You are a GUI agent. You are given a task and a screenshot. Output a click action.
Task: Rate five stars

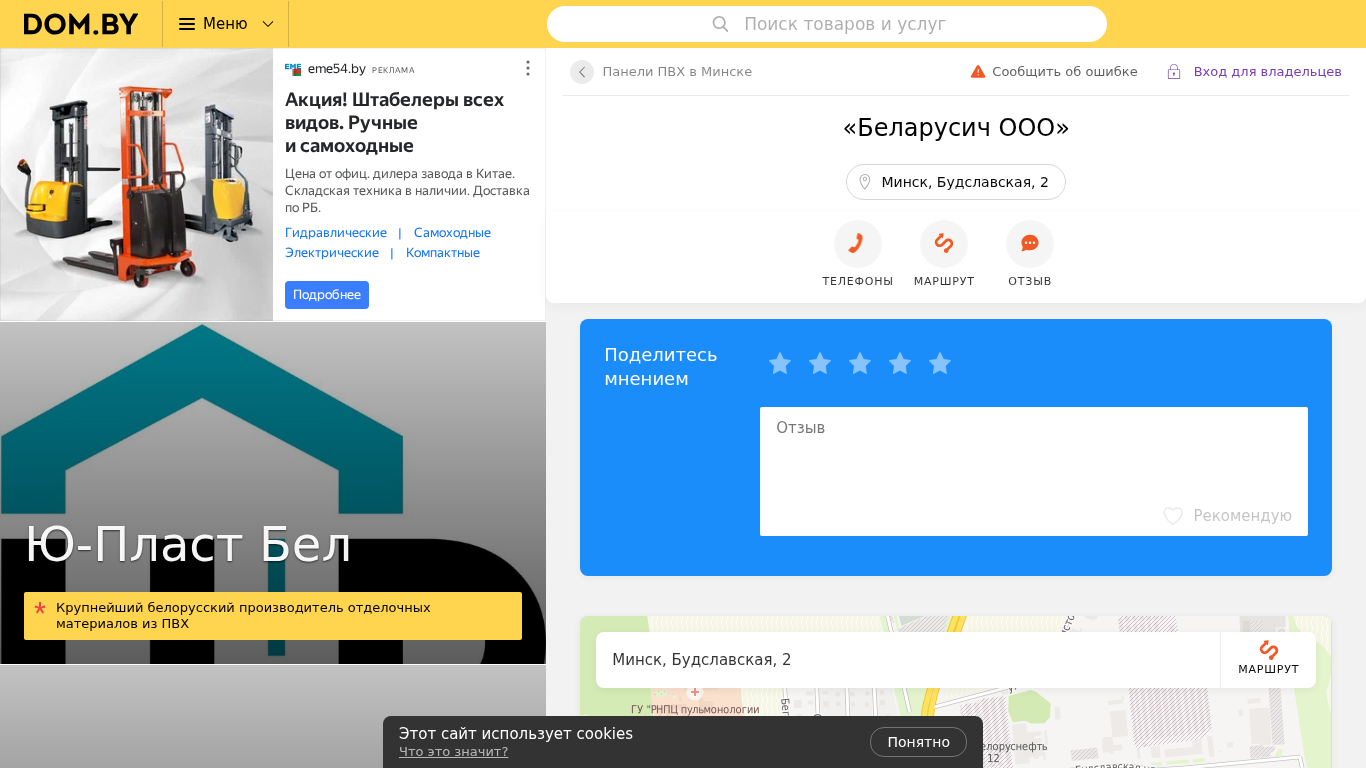pos(940,364)
